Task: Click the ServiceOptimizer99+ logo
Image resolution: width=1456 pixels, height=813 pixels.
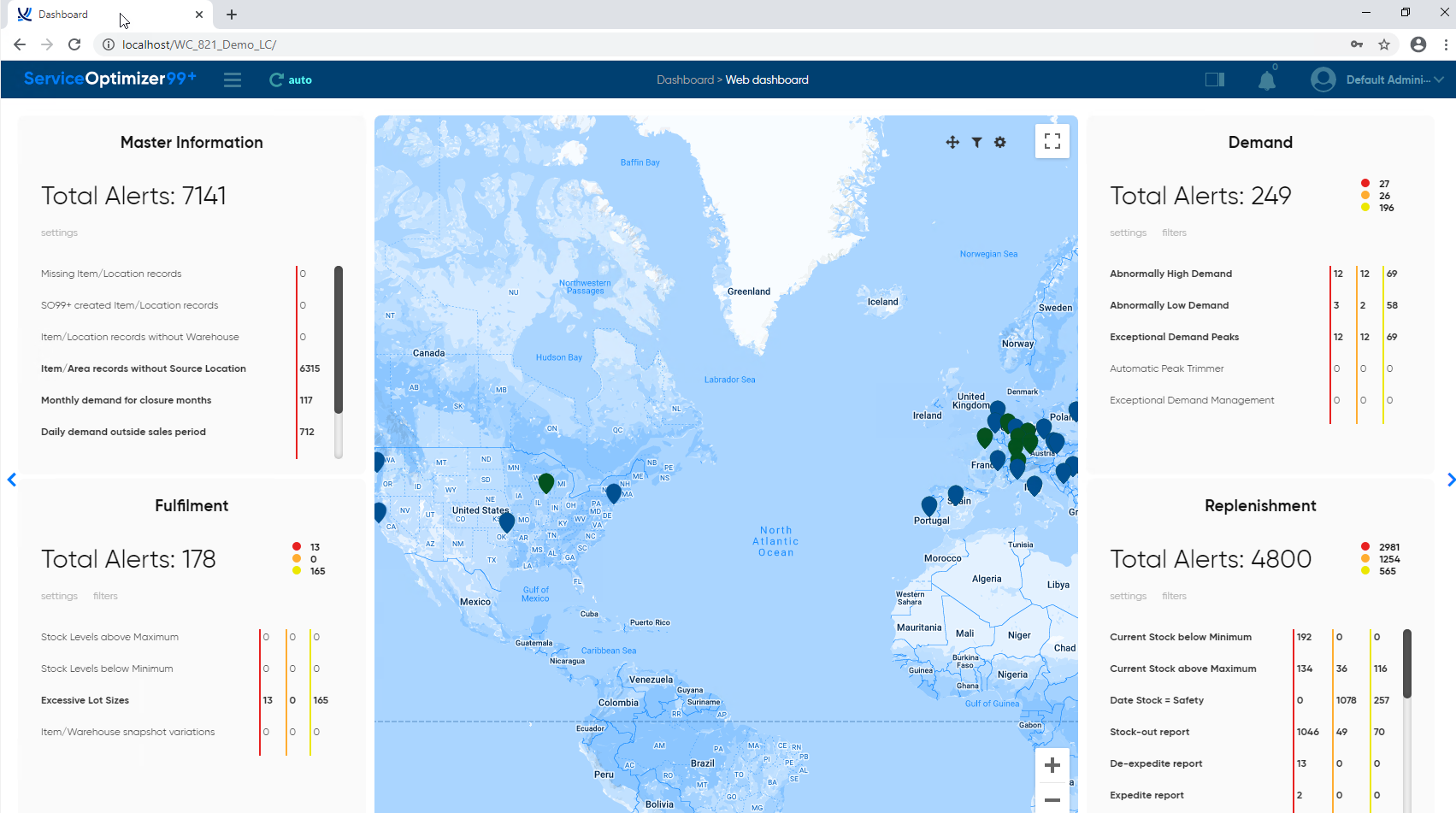Action: tap(110, 79)
